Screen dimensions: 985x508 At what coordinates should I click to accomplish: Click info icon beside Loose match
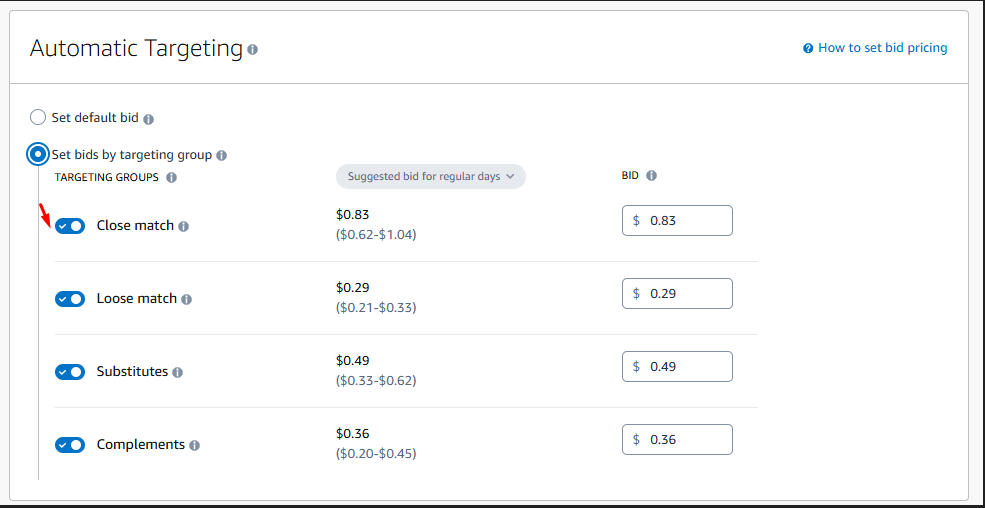click(186, 300)
